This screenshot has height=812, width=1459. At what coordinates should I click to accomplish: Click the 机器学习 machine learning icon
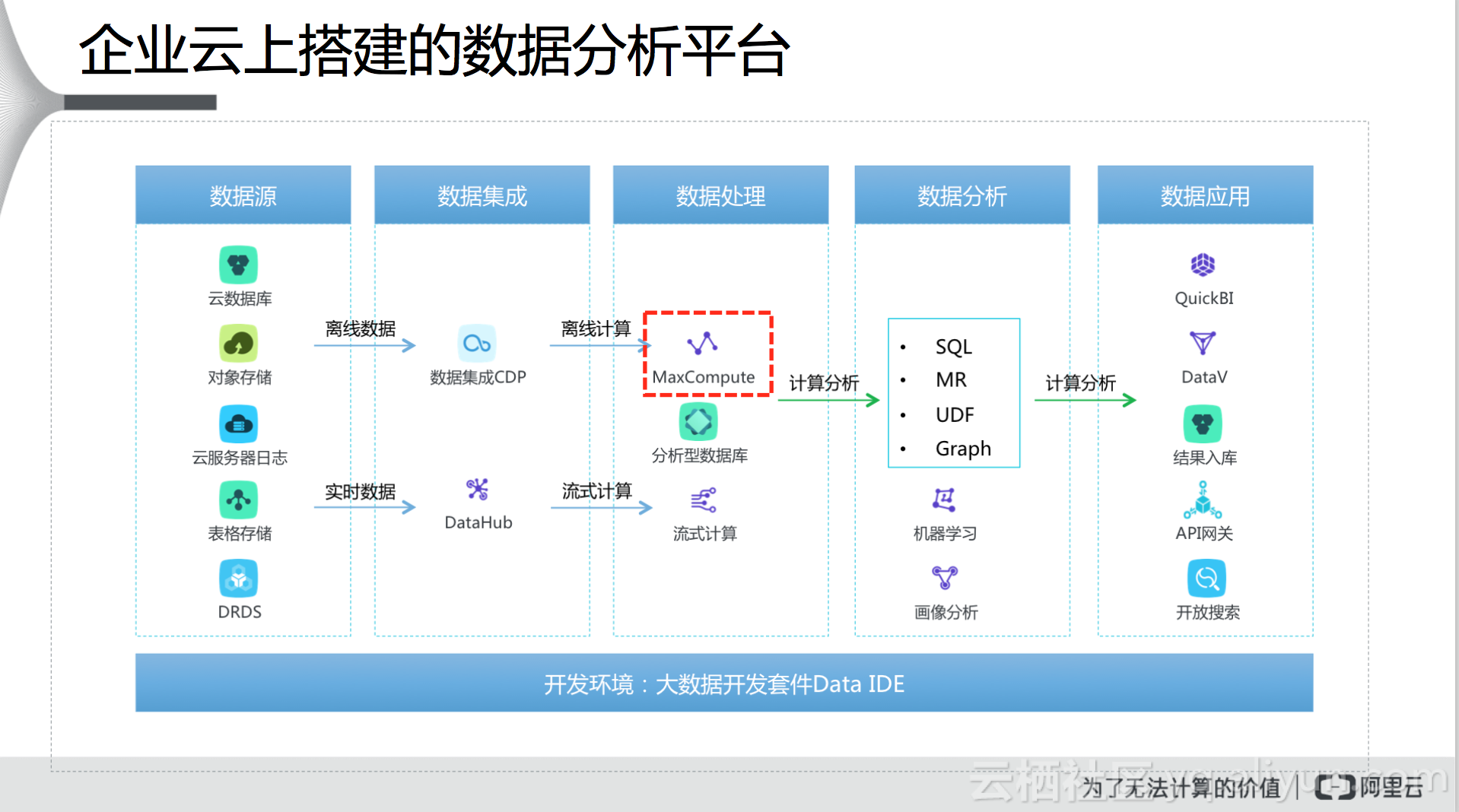tap(944, 500)
